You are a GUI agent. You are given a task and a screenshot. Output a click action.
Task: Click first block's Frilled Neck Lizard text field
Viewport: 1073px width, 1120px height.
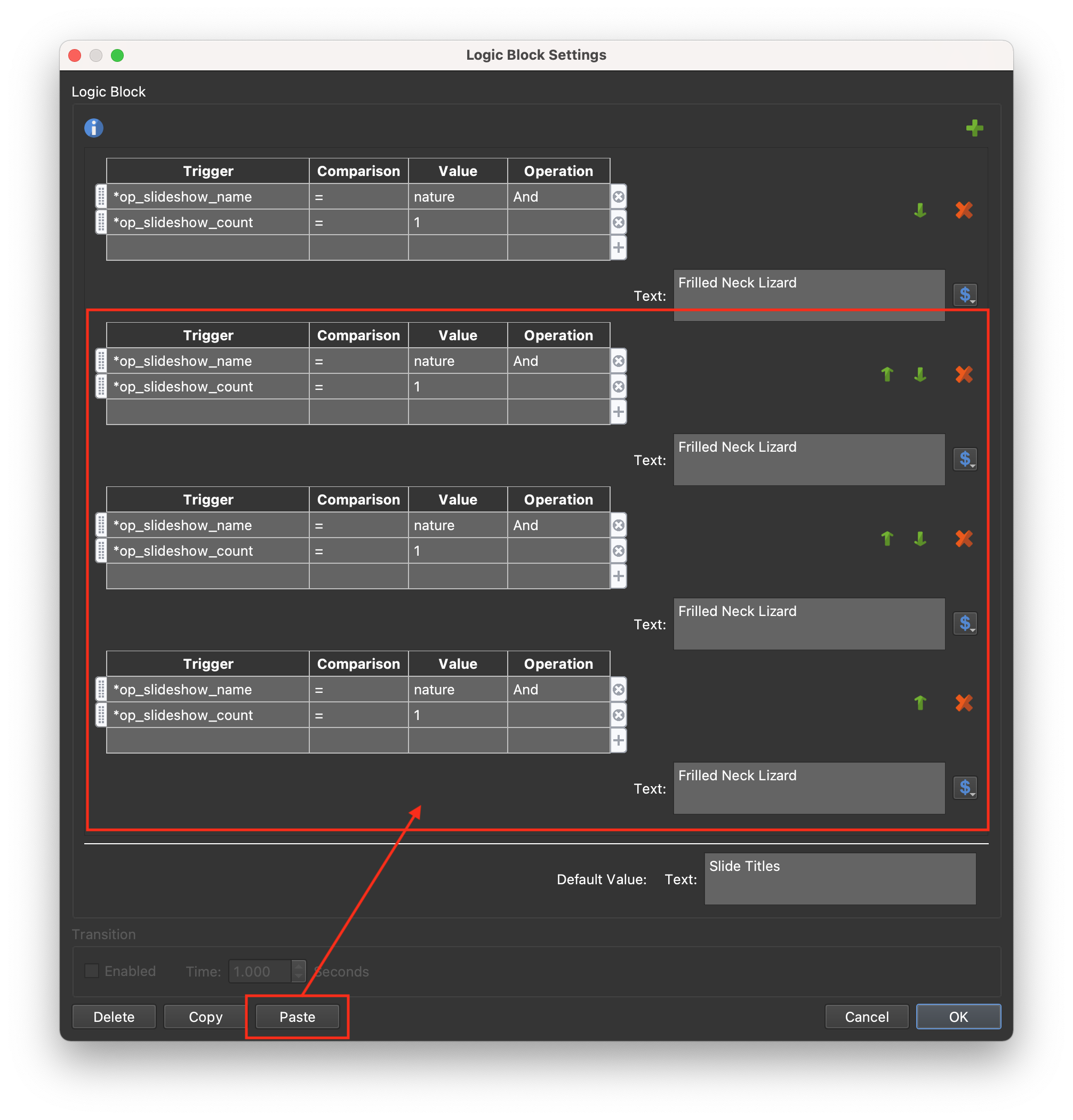pos(808,295)
